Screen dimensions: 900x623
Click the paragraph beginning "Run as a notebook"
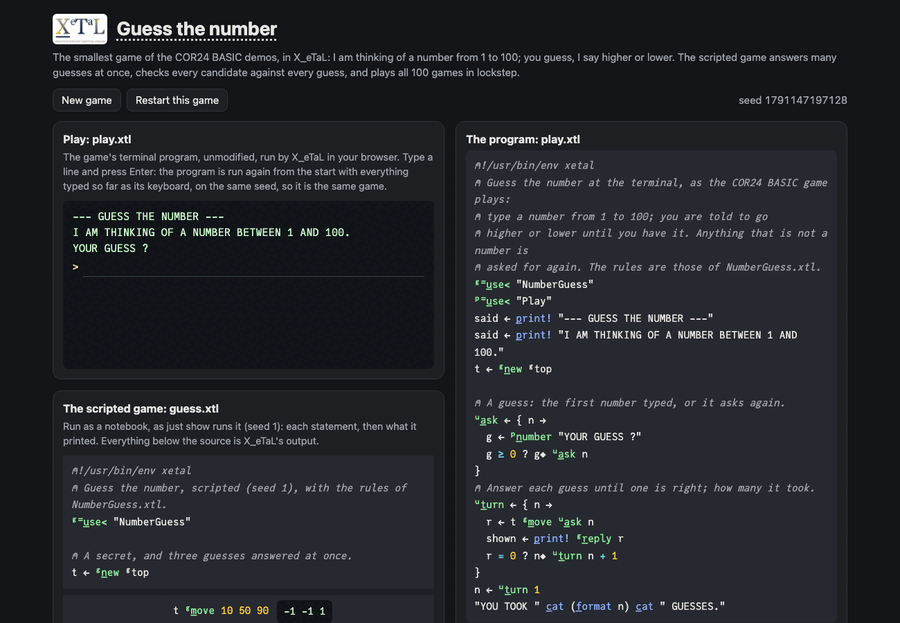point(240,434)
